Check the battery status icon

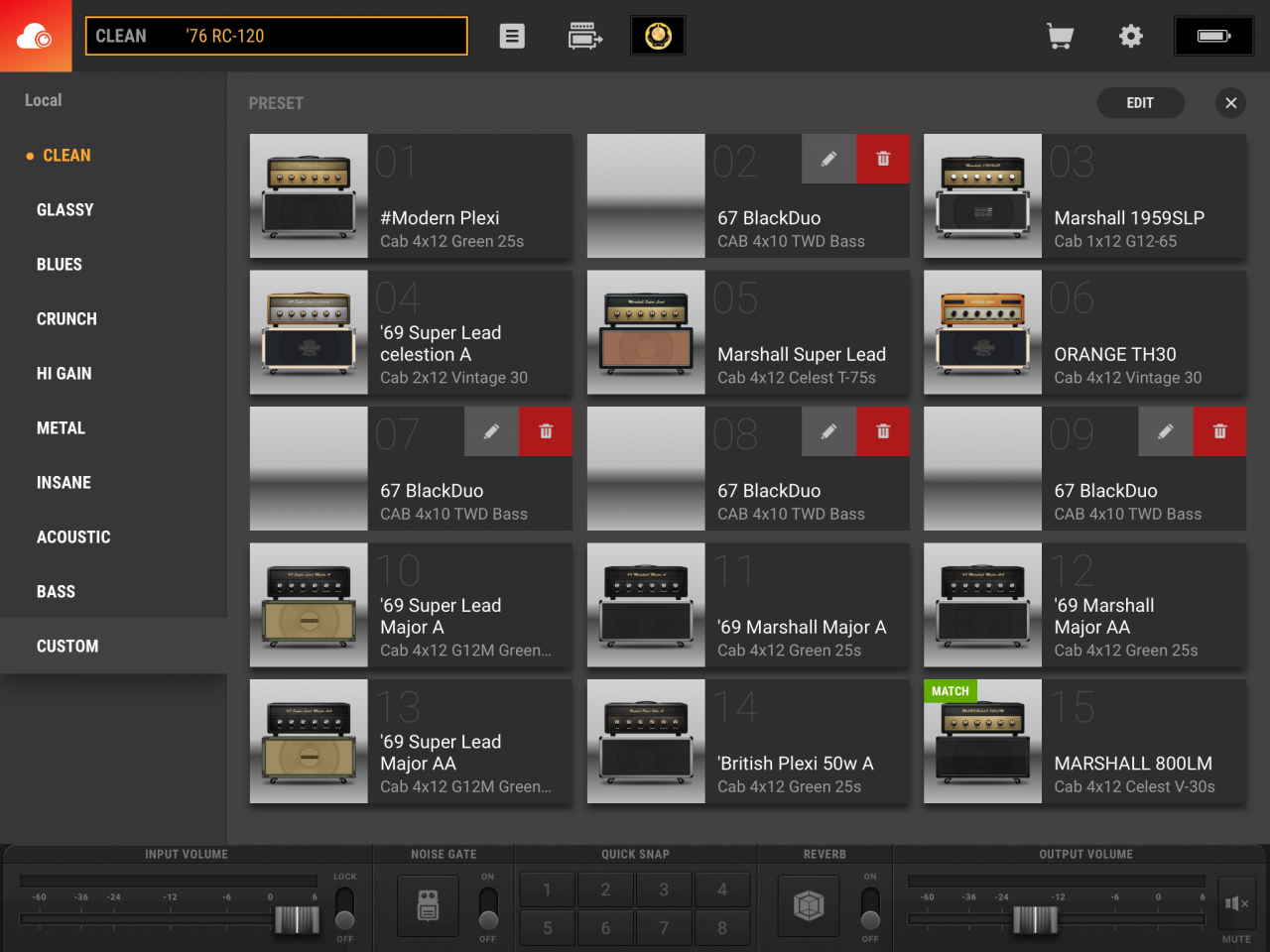click(1213, 36)
